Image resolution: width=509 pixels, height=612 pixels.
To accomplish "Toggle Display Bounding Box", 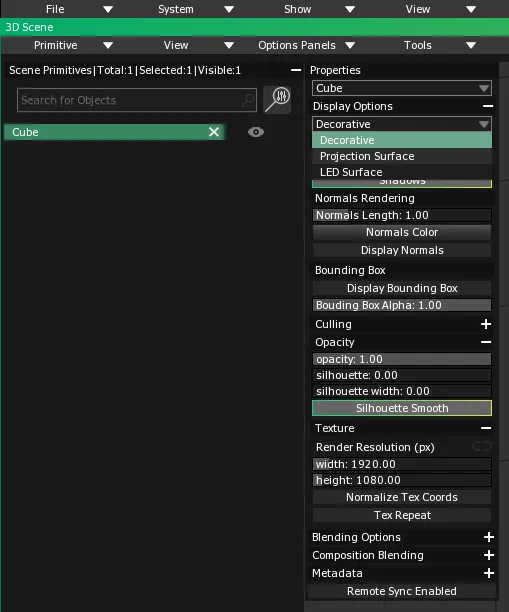I will pyautogui.click(x=402, y=288).
